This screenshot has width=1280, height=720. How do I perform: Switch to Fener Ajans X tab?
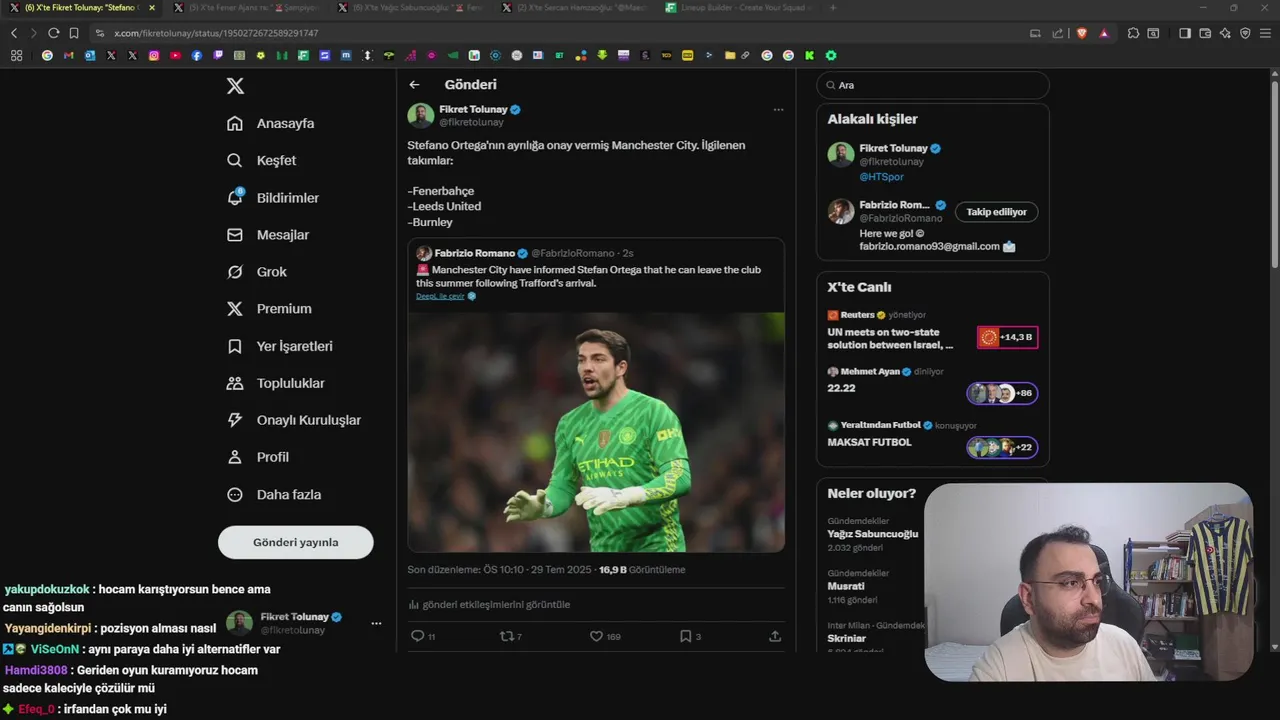pyautogui.click(x=246, y=8)
